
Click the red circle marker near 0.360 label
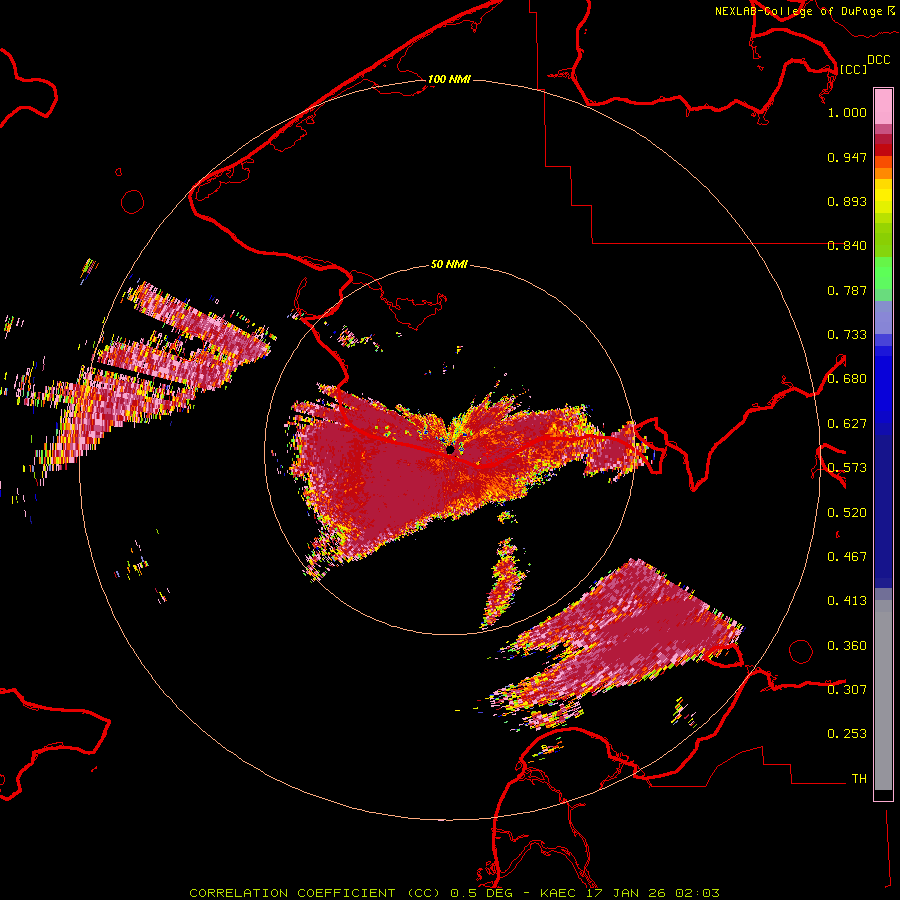[x=801, y=651]
